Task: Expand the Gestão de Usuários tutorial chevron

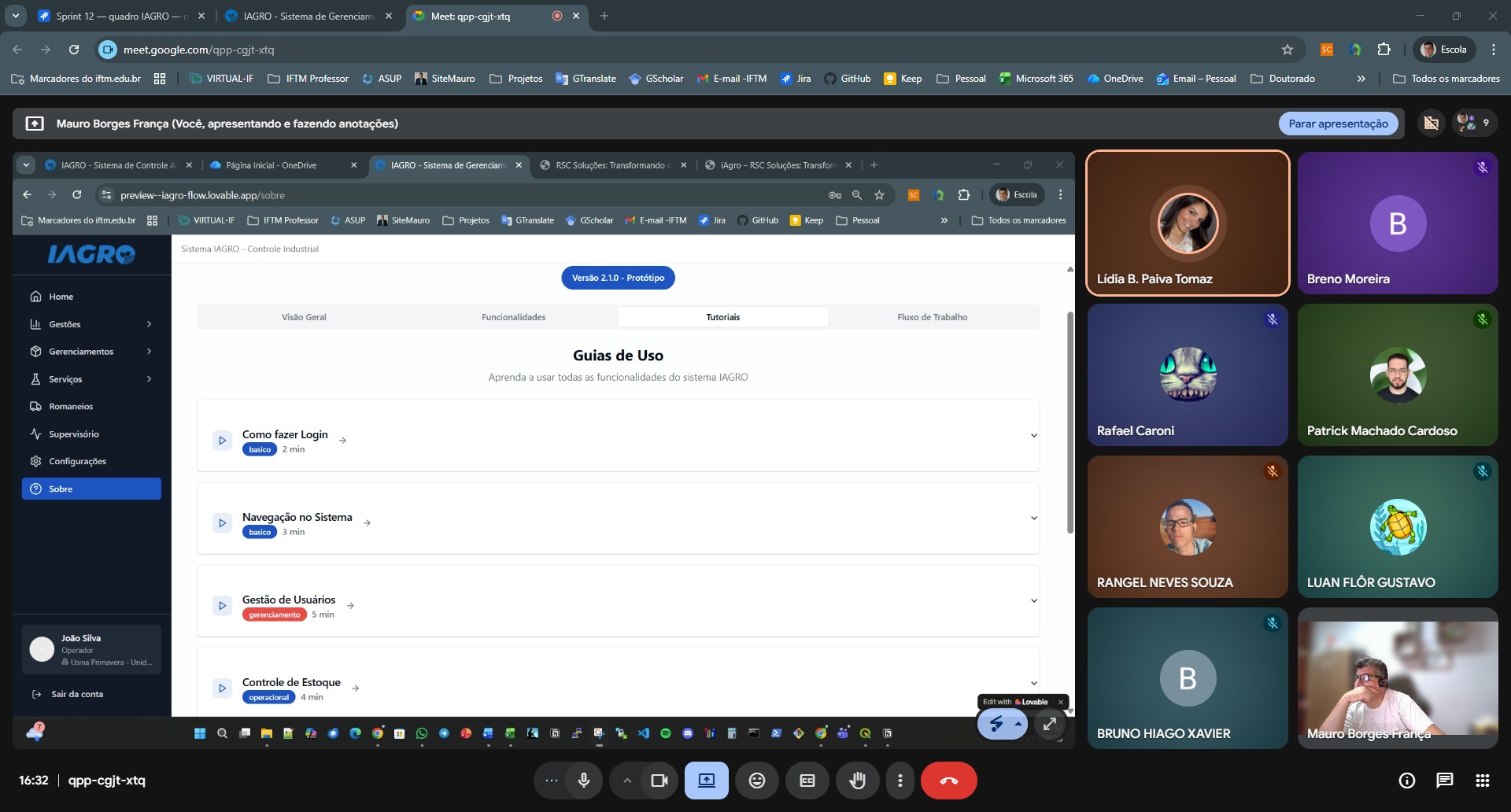Action: point(1034,600)
